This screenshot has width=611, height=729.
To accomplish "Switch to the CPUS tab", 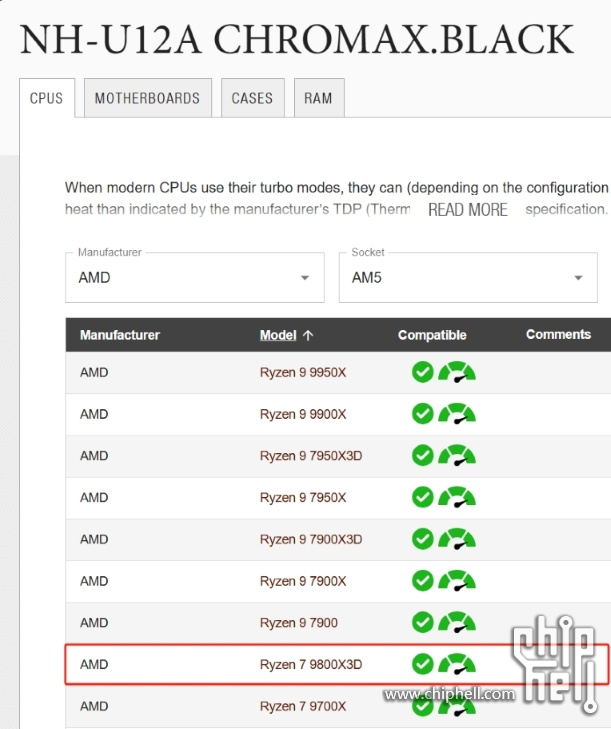I will click(x=46, y=98).
